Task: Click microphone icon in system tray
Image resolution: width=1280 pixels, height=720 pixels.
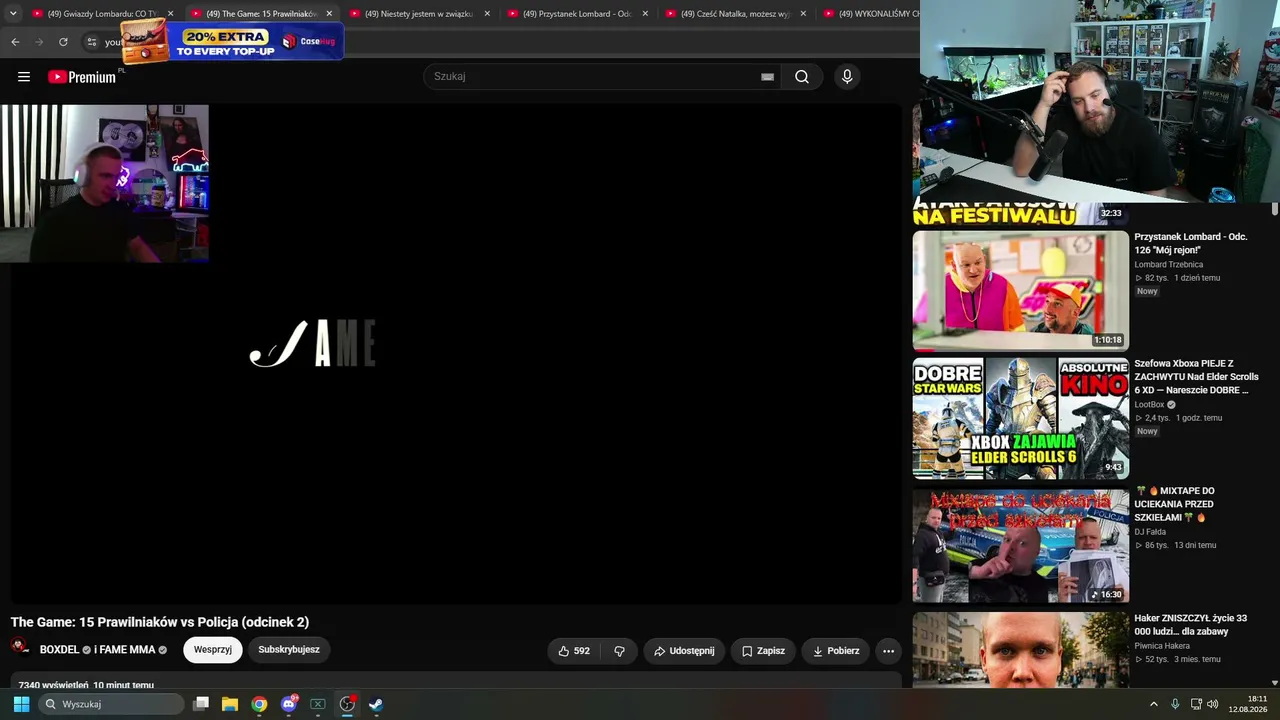Action: tap(1175, 704)
